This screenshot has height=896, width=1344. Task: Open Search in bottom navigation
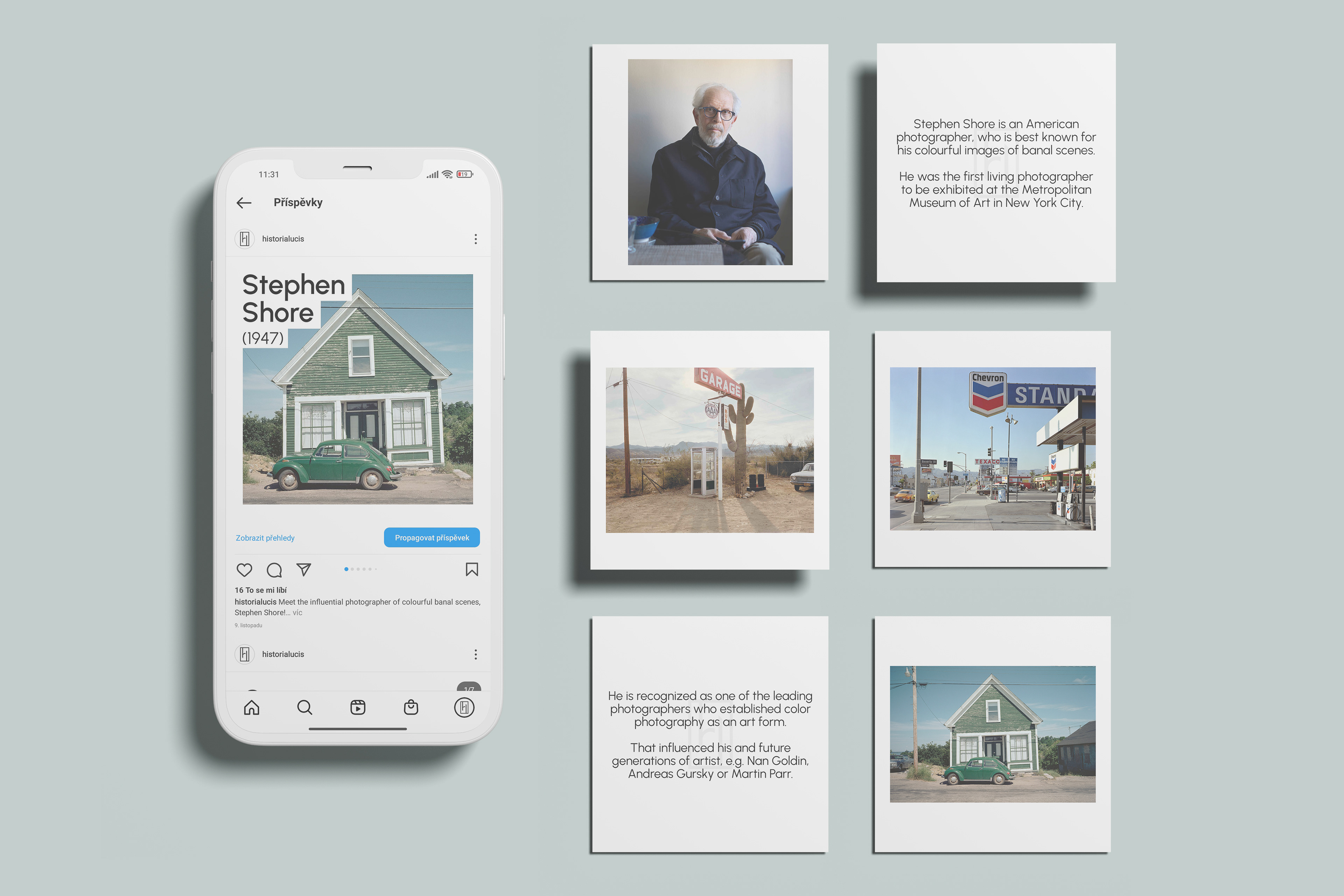pyautogui.click(x=304, y=707)
